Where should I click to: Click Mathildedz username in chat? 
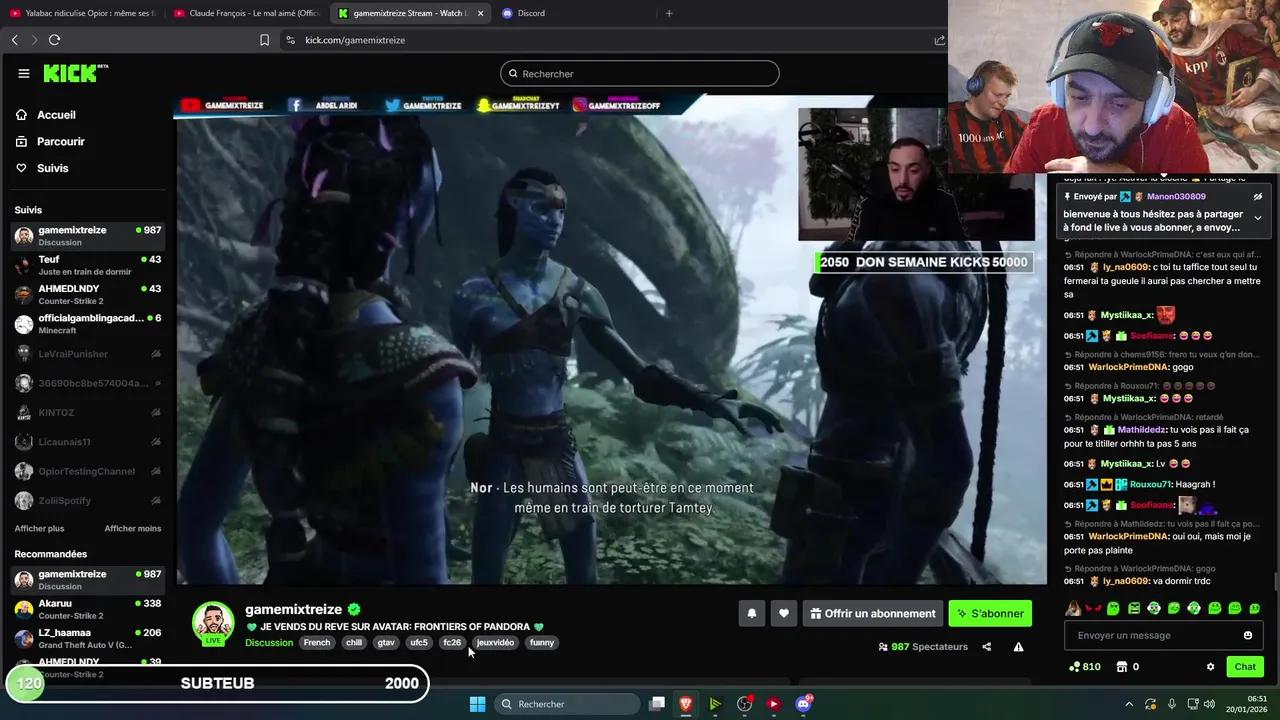(x=1143, y=430)
